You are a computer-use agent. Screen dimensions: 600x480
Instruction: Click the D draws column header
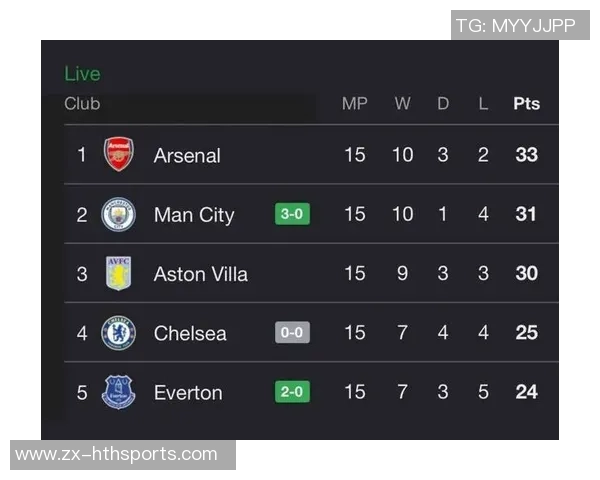click(x=443, y=104)
